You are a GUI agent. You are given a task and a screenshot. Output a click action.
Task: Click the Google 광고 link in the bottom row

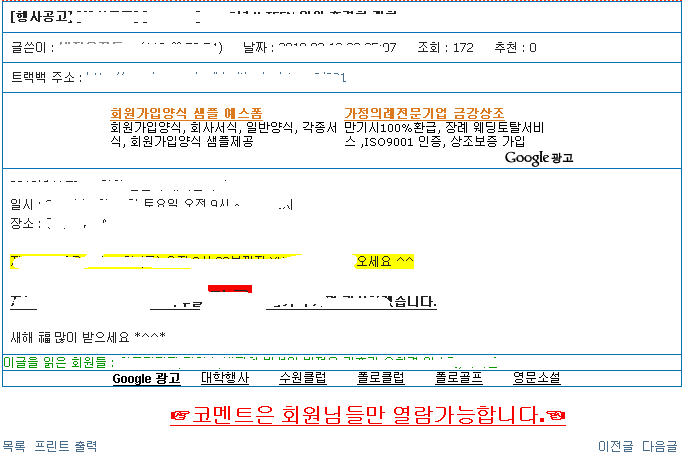click(x=146, y=379)
